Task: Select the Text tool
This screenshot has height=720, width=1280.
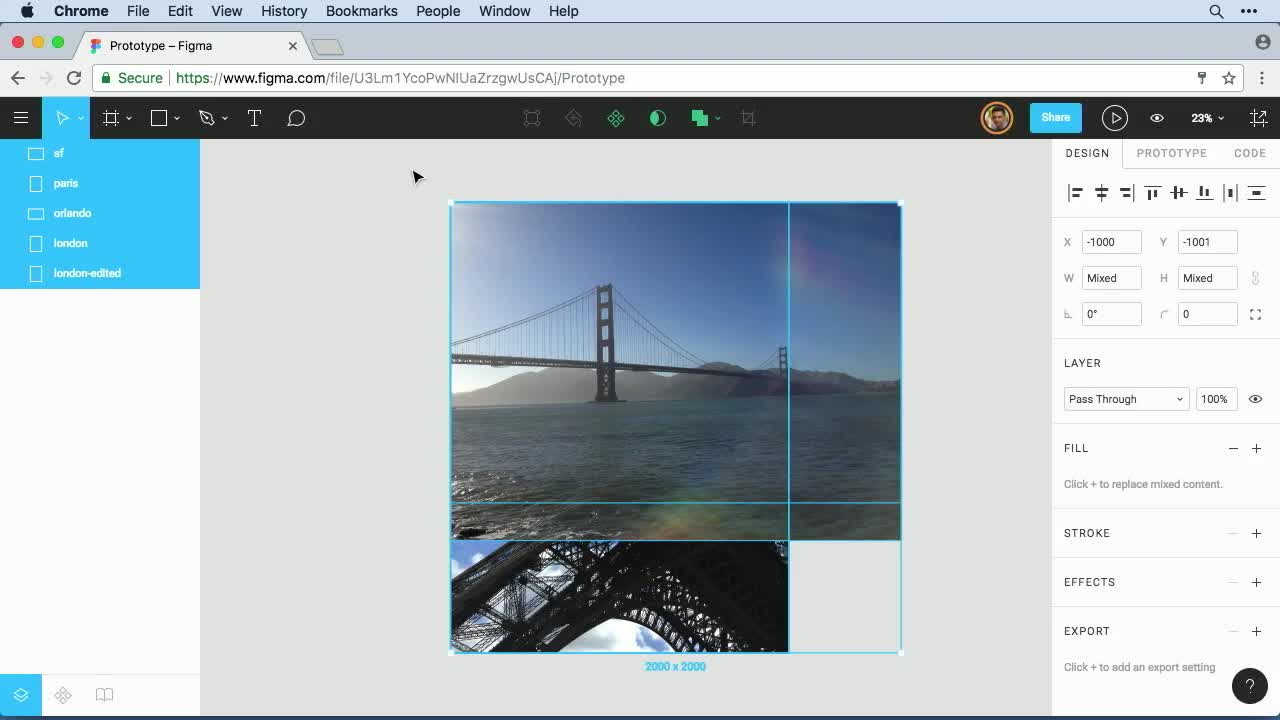Action: 254,117
